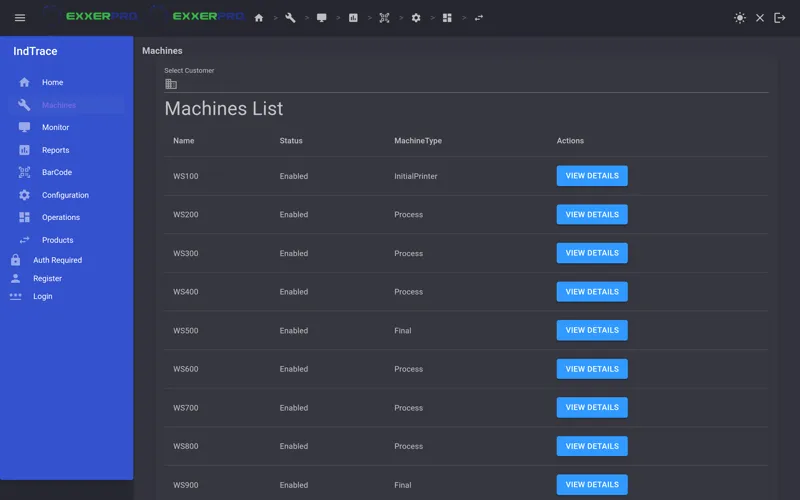View details for machine WS900
This screenshot has width=800, height=500.
592,485
